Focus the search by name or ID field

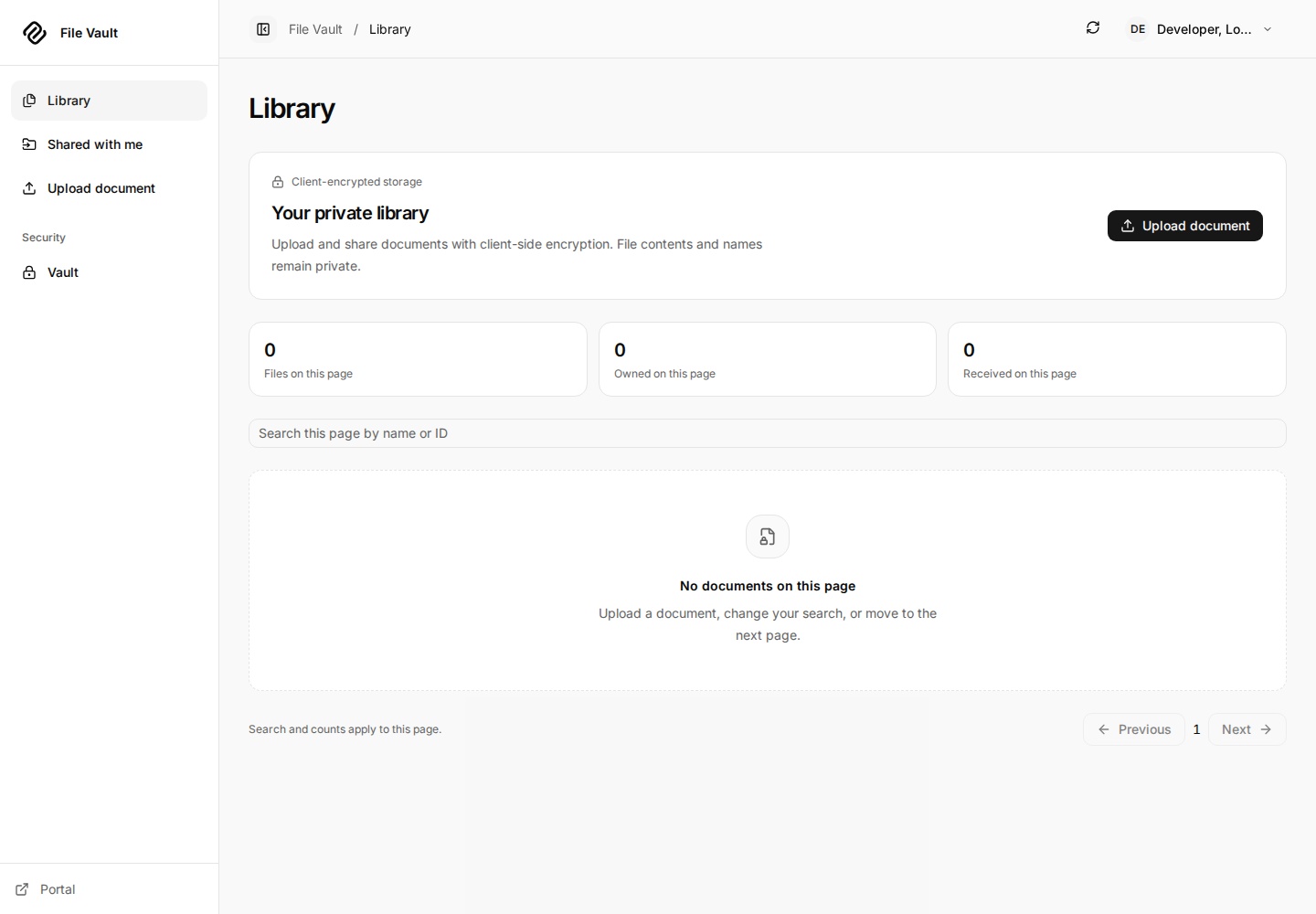coord(768,433)
